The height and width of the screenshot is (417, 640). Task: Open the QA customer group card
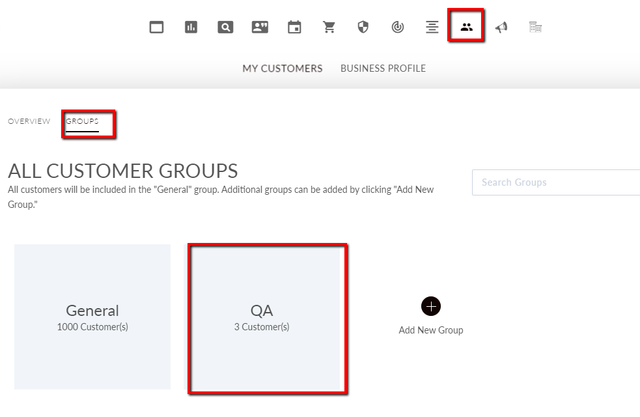coord(266,317)
